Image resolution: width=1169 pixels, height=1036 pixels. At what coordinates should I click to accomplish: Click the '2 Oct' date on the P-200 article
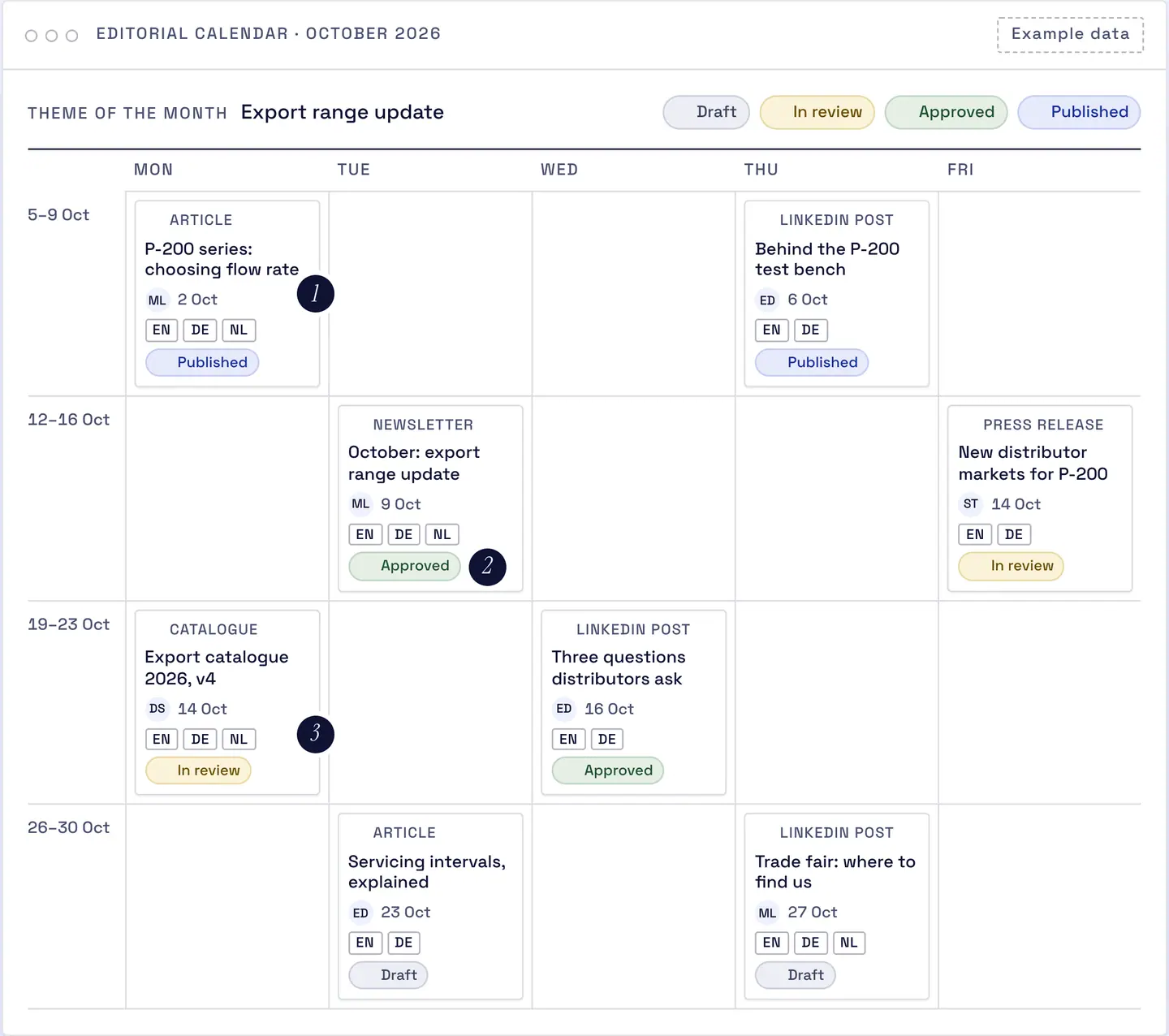(197, 300)
